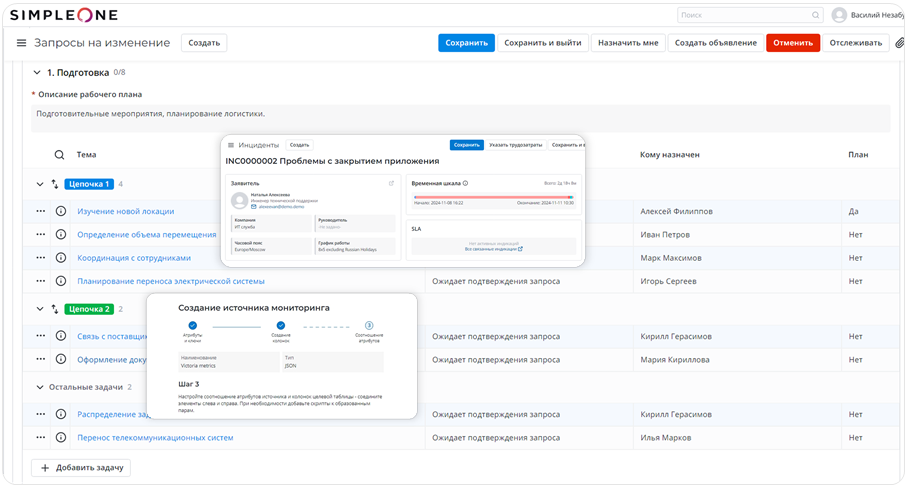Open link Перенос телекоммуникационных систем
Image resolution: width=908 pixels, height=486 pixels.
pyautogui.click(x=155, y=437)
